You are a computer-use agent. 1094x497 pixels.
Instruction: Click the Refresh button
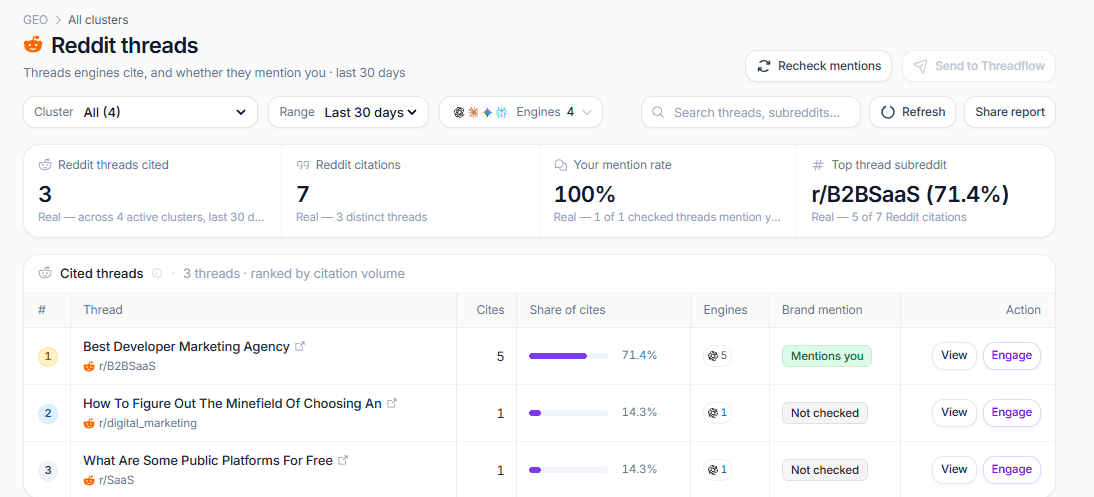point(913,112)
